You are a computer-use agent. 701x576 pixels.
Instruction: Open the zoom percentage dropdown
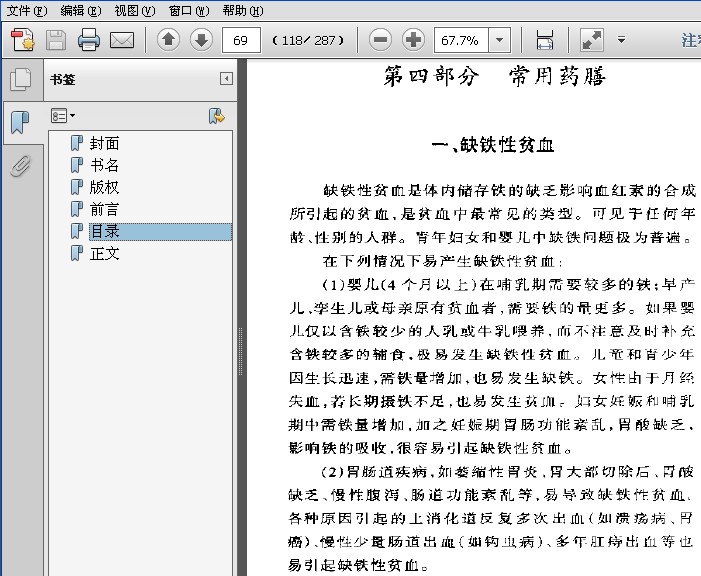coord(500,40)
